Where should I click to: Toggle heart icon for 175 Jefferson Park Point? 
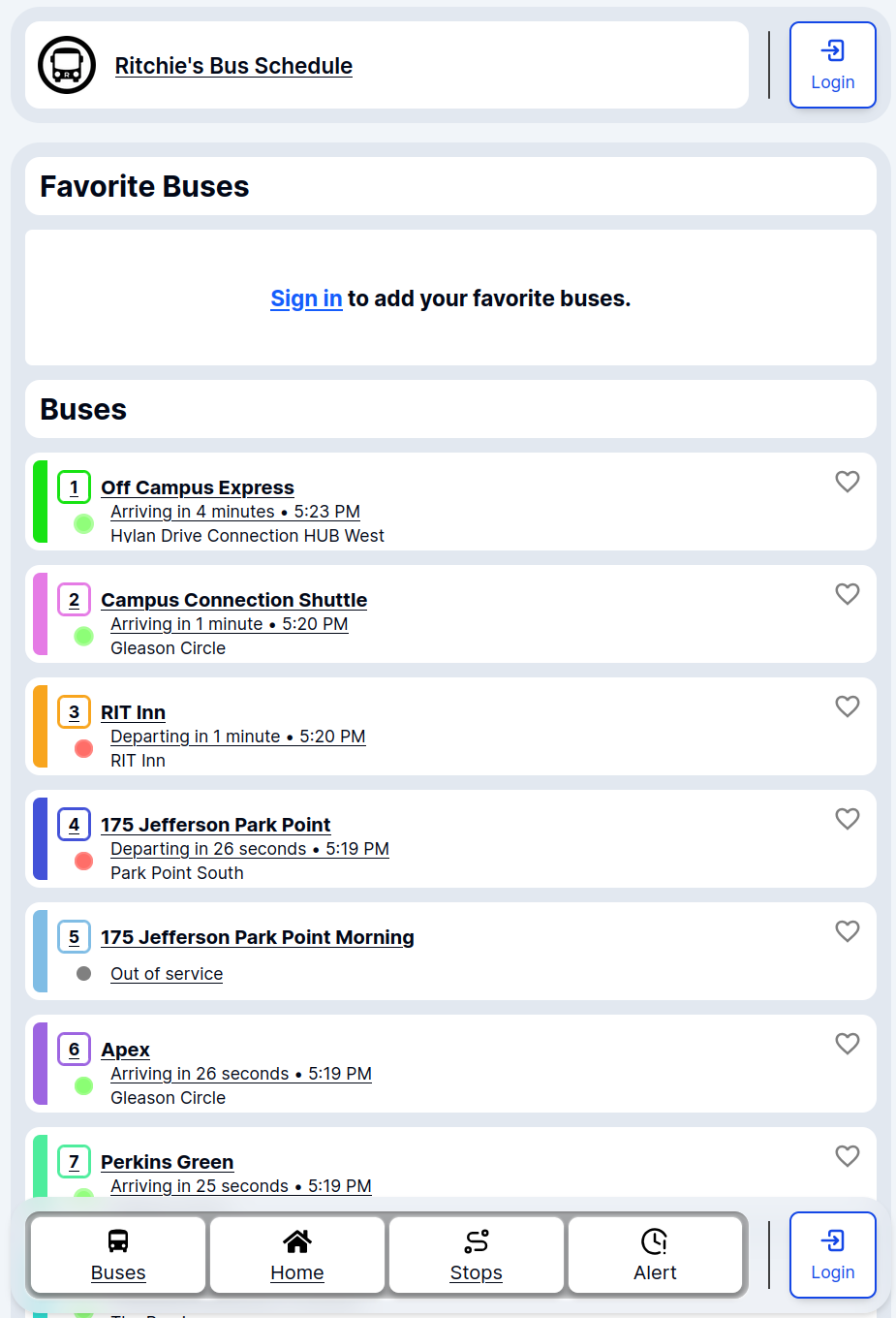tap(848, 819)
